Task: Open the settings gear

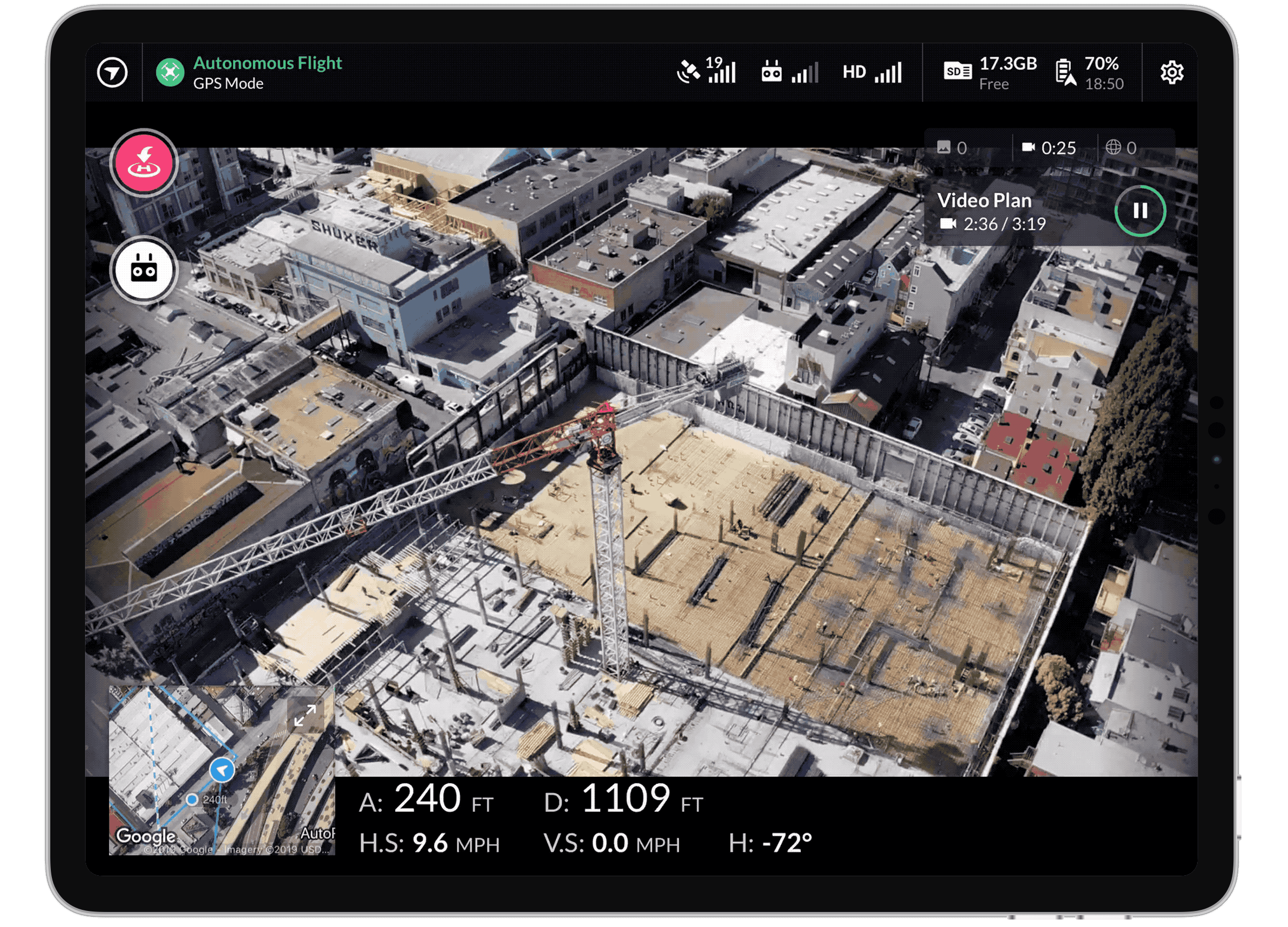Action: tap(1171, 73)
